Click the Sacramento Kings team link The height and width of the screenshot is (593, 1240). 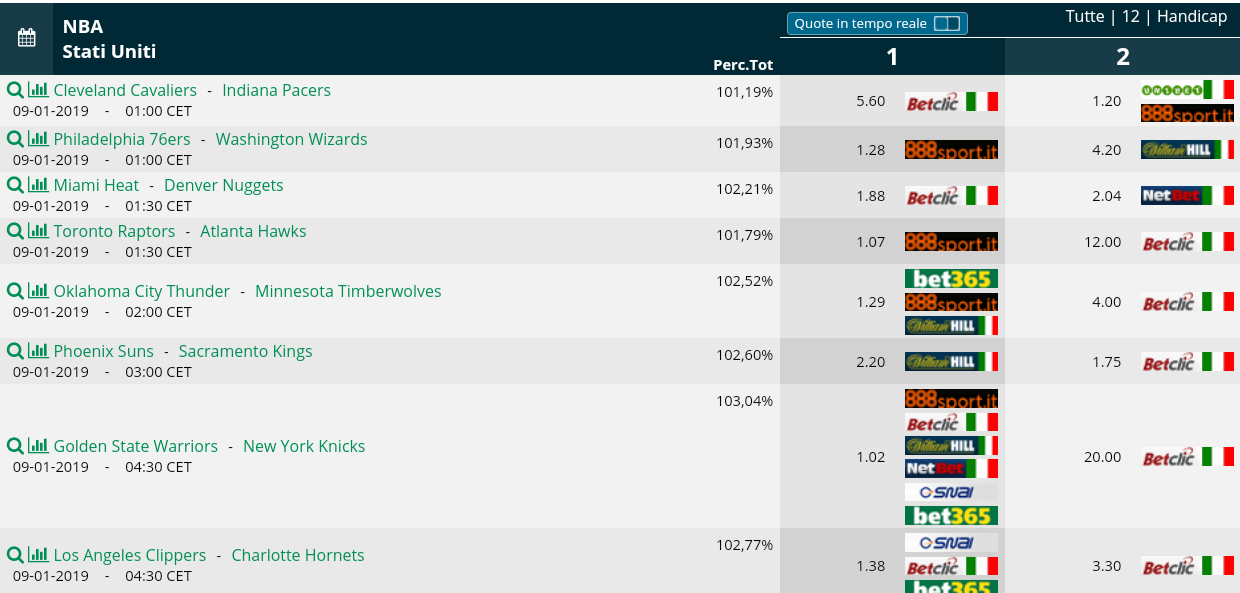(x=245, y=351)
